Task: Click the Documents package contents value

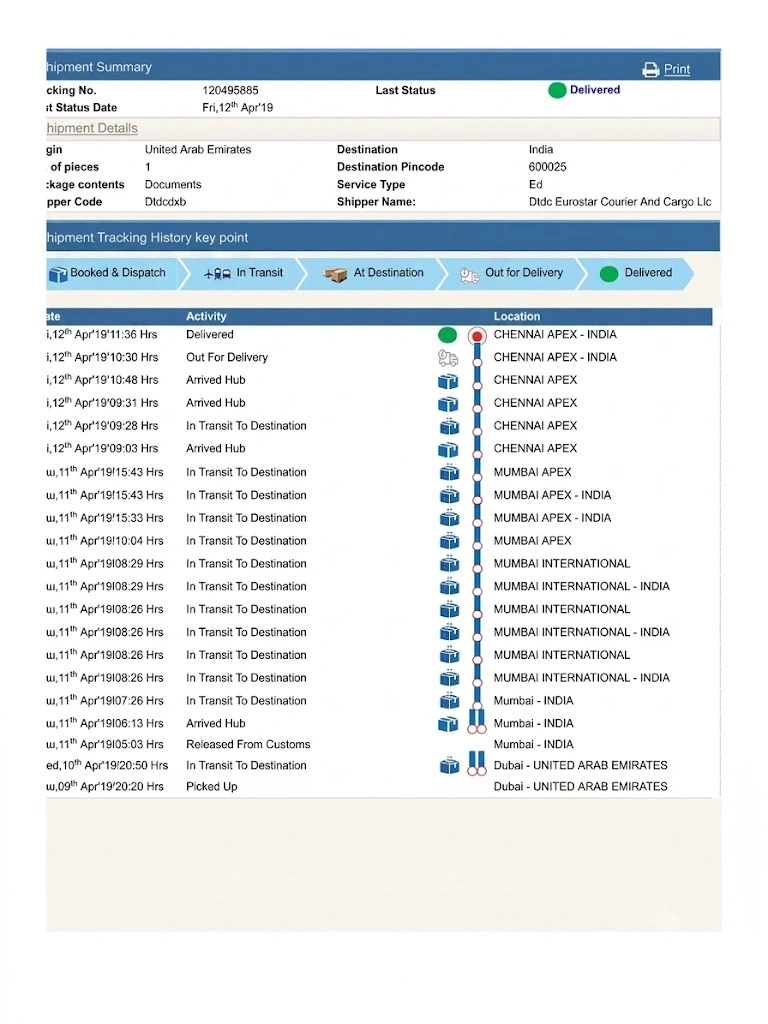Action: (x=173, y=185)
